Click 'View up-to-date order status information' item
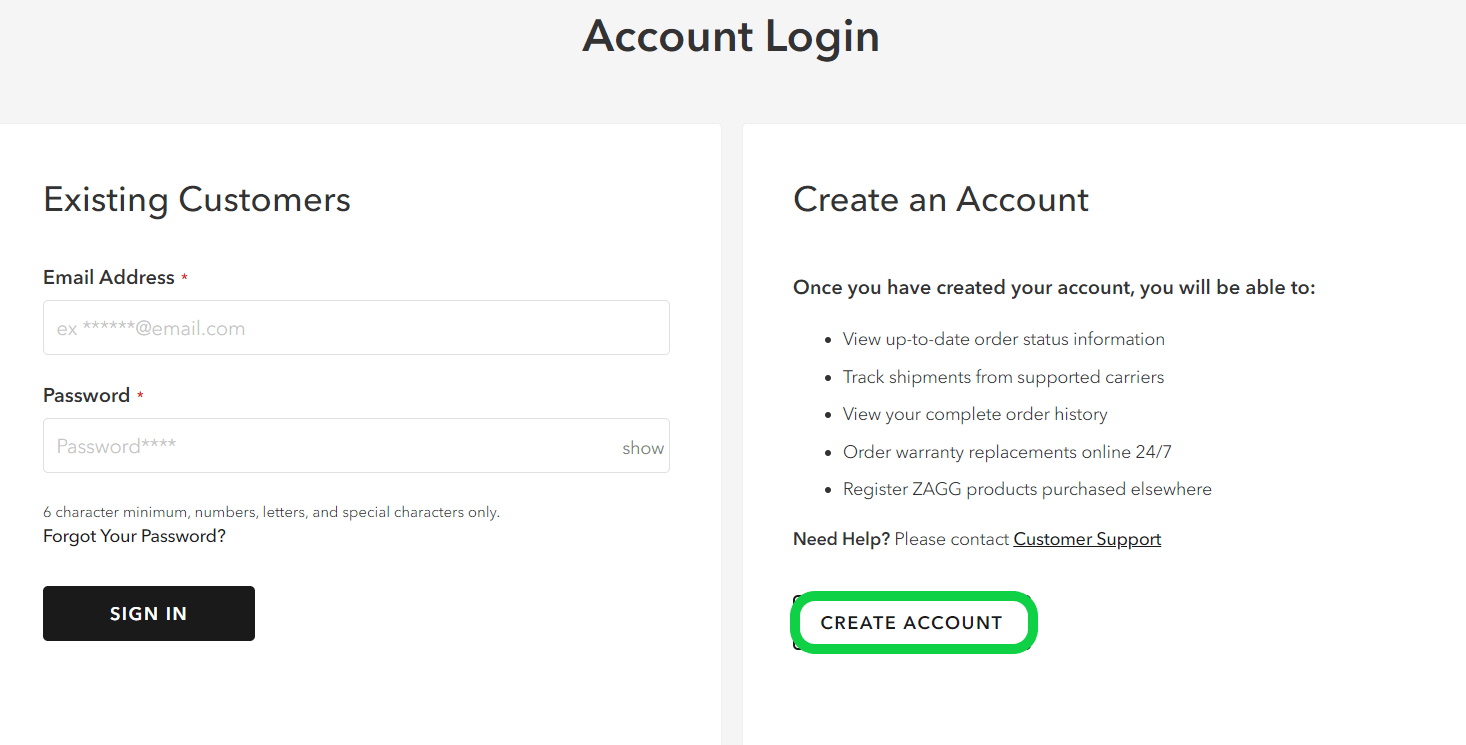 [x=1003, y=339]
